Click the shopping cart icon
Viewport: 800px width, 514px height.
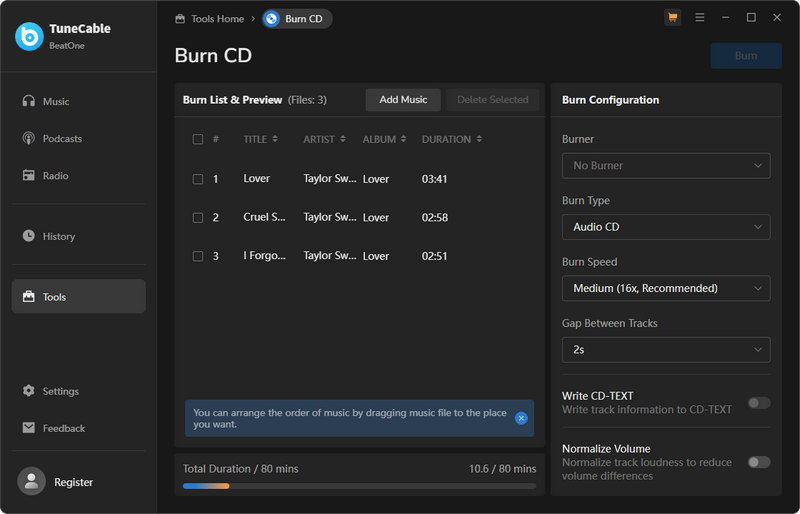click(672, 18)
